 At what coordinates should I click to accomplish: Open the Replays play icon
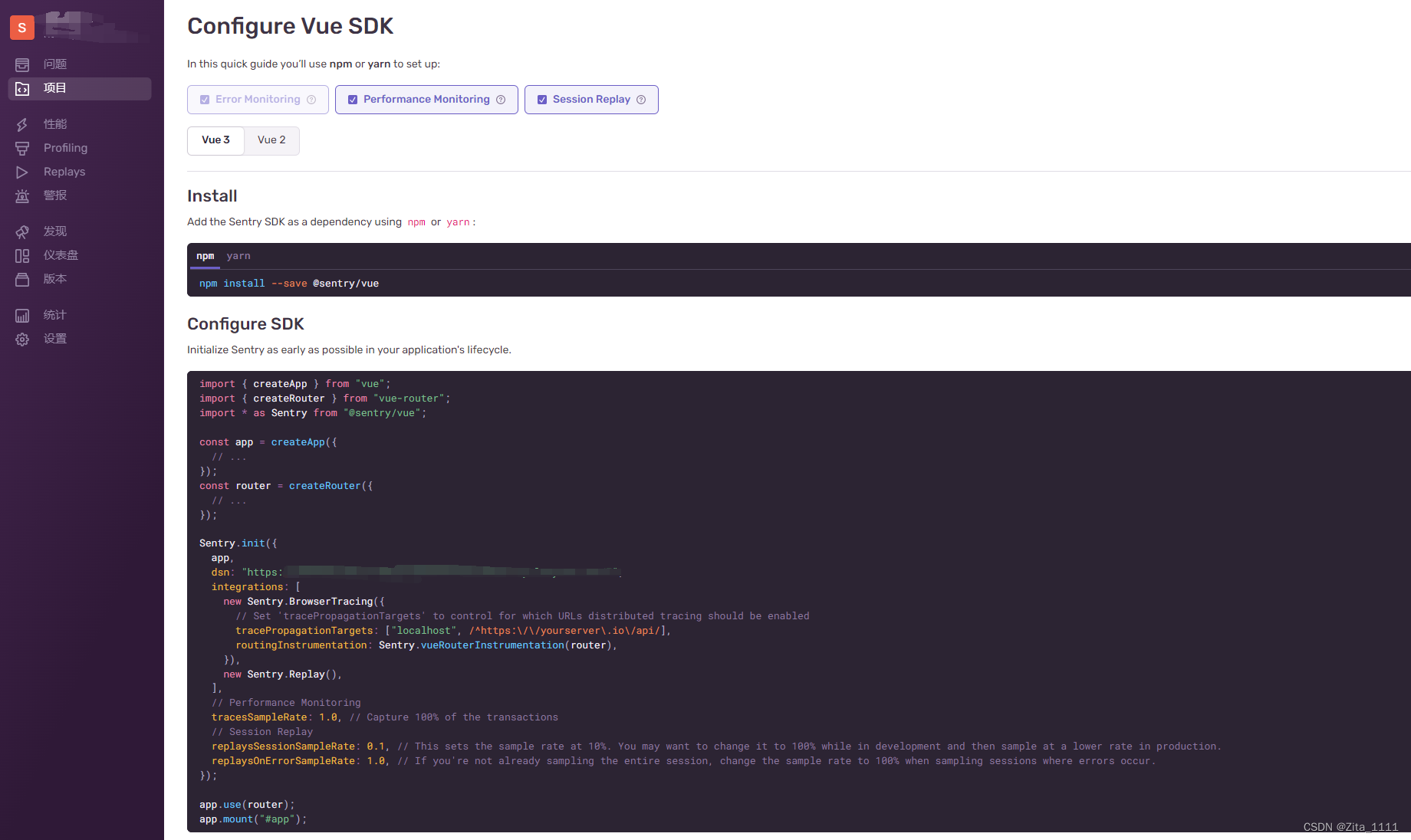click(22, 172)
